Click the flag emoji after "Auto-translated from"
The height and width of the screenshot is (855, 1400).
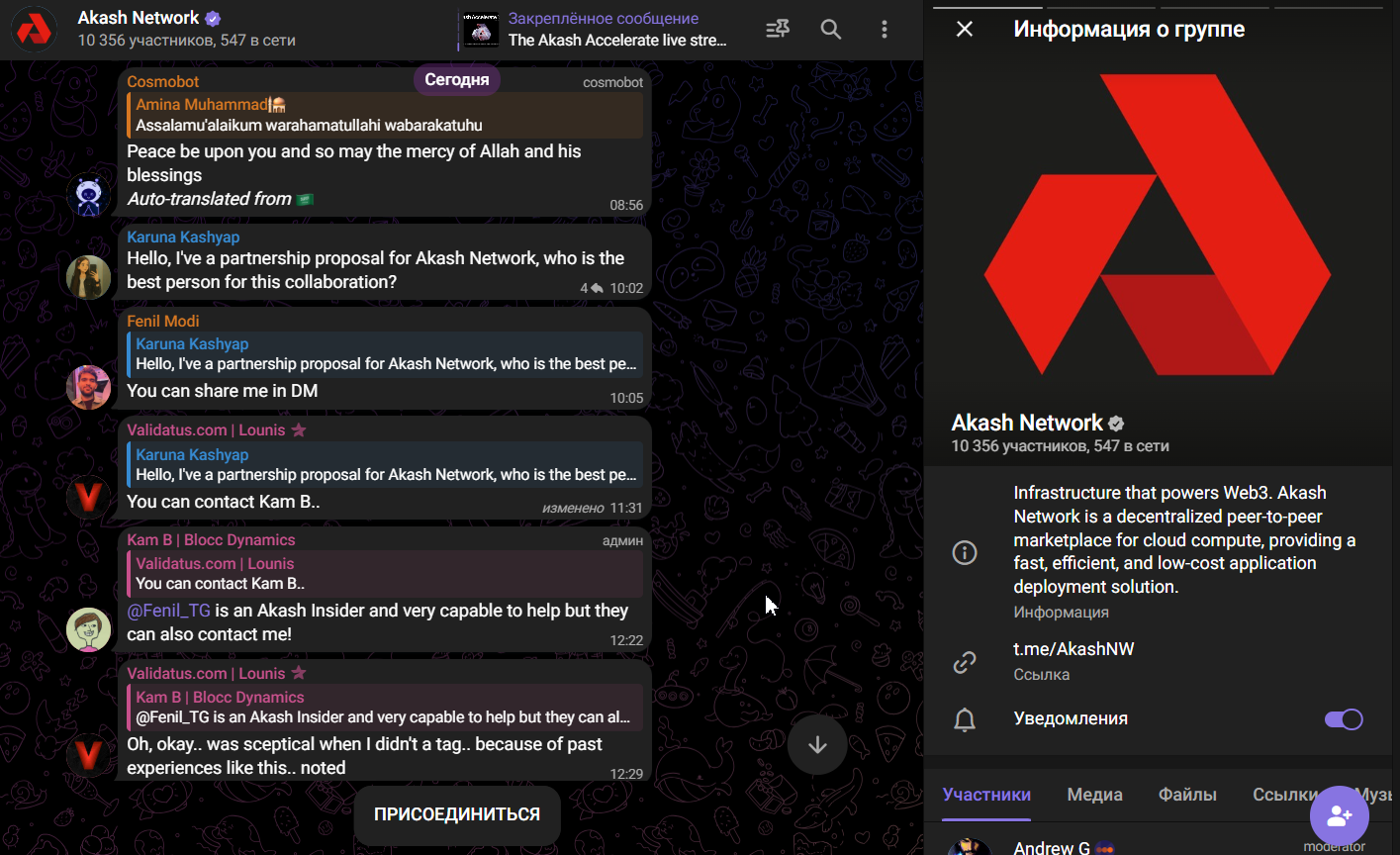coord(305,199)
